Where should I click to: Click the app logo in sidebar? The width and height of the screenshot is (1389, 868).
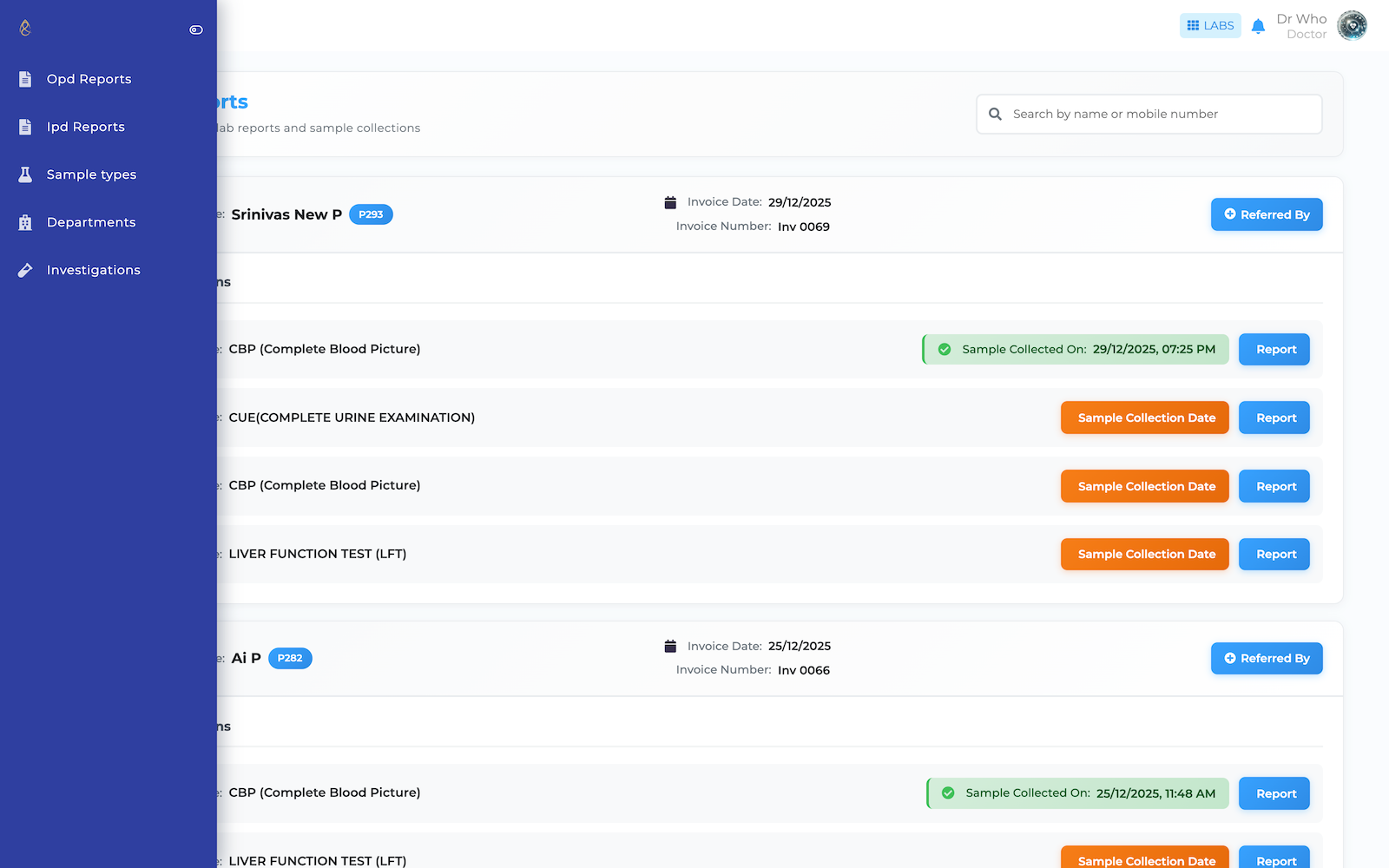(x=25, y=29)
